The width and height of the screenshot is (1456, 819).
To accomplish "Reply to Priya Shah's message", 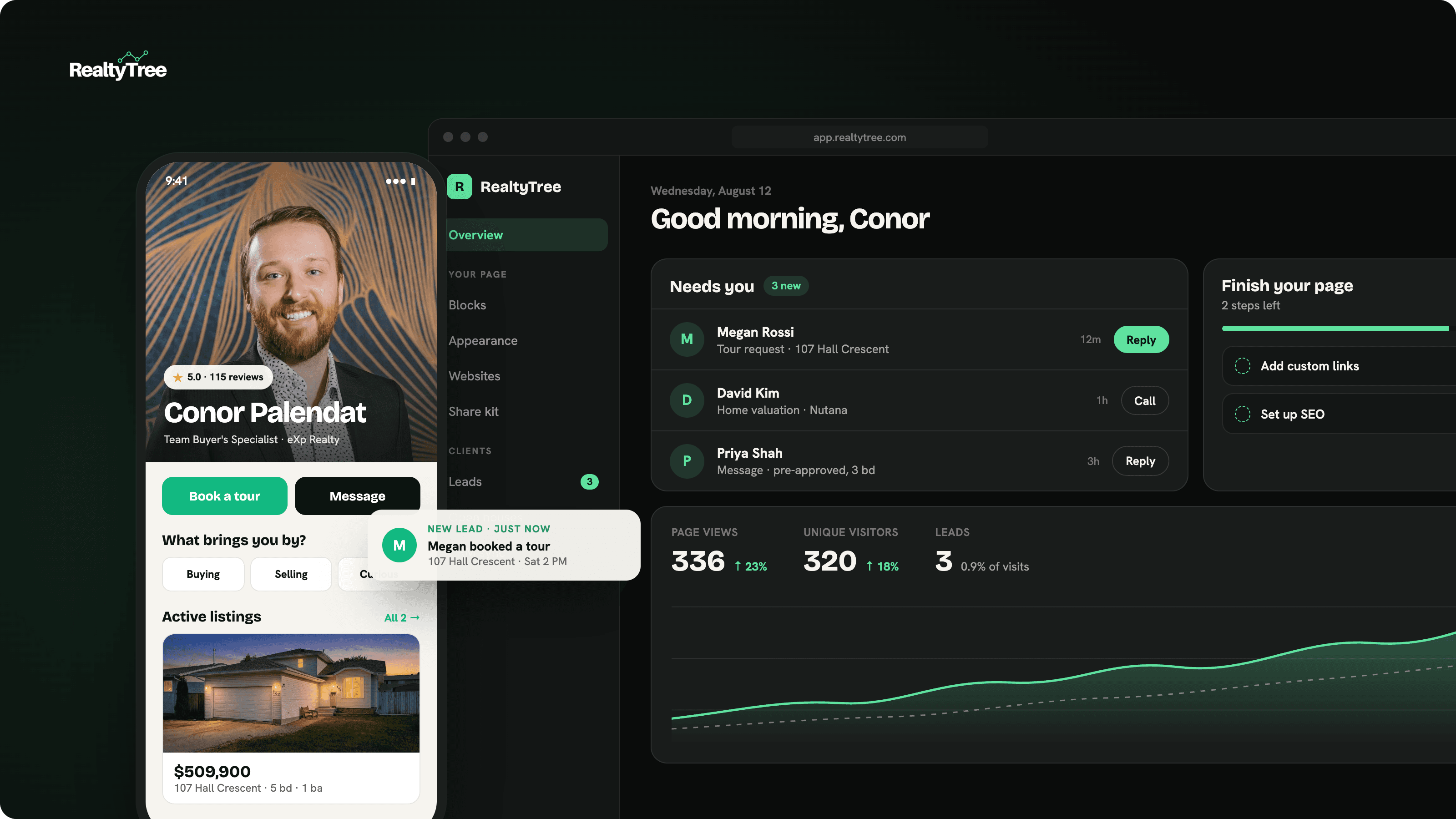I will click(1140, 460).
